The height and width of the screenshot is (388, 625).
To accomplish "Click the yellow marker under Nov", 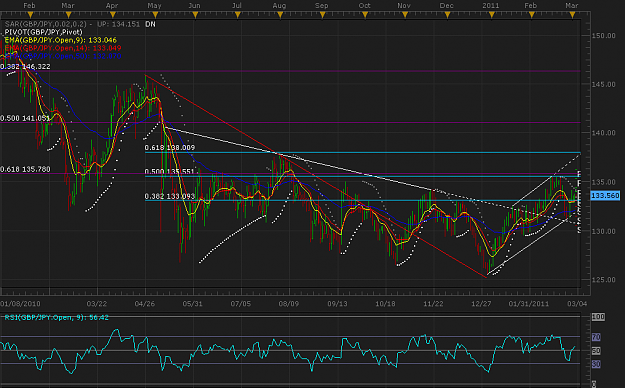I will 405,15.
